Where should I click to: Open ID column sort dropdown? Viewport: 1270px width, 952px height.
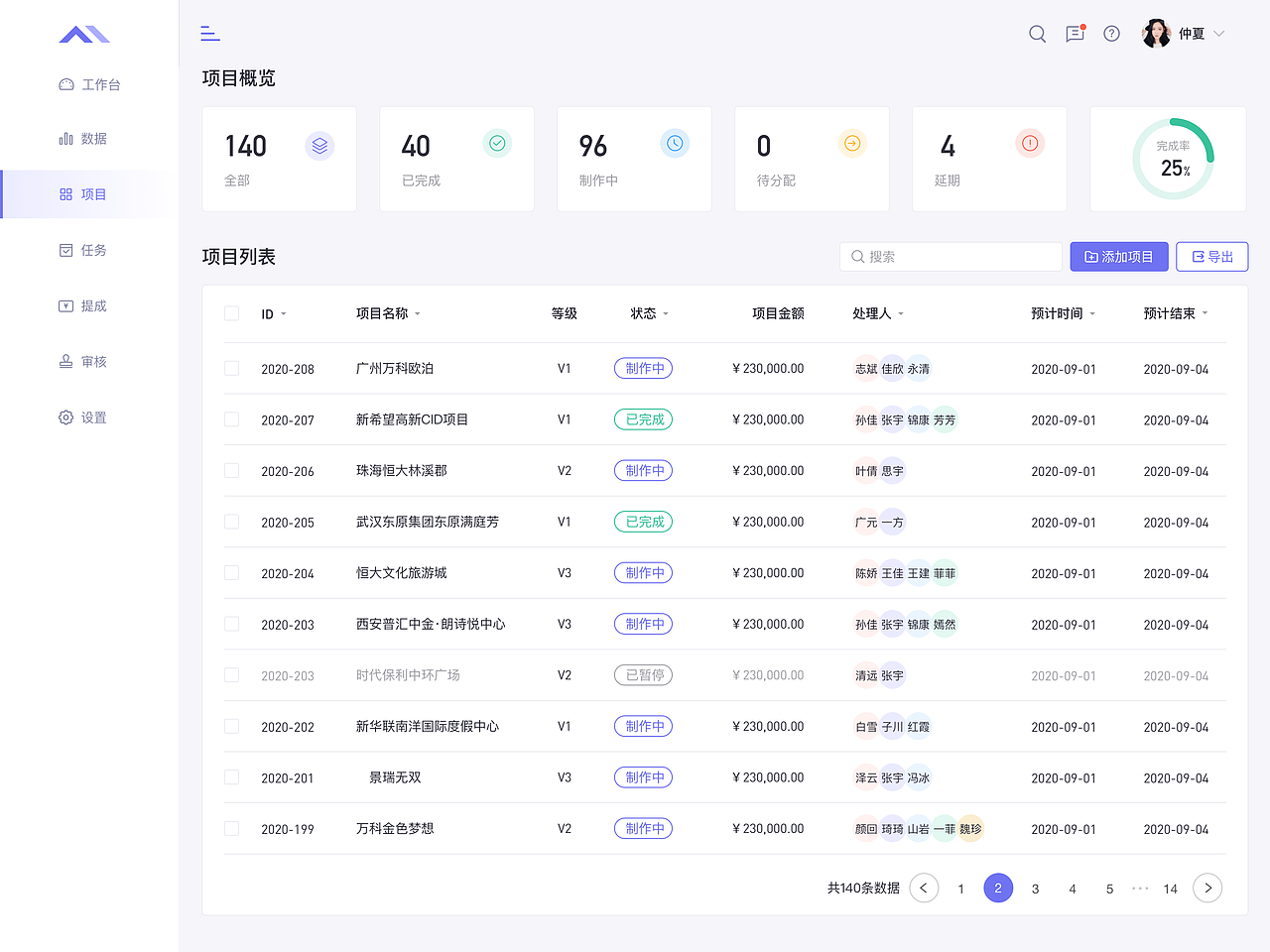tap(284, 313)
